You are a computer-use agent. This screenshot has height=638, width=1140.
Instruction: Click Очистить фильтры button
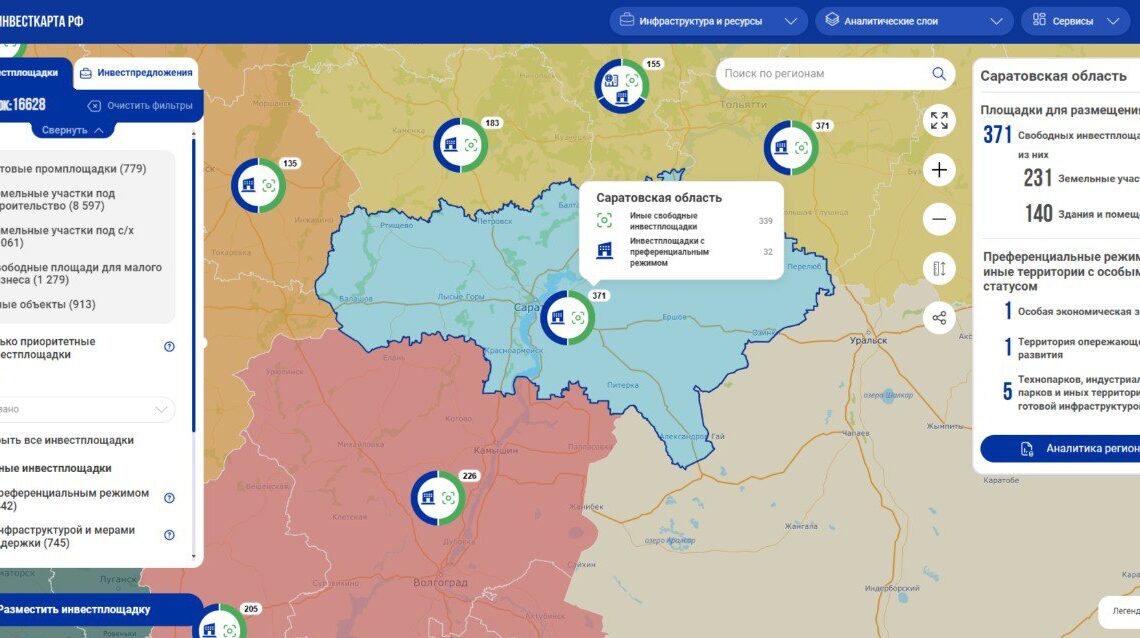(x=141, y=105)
